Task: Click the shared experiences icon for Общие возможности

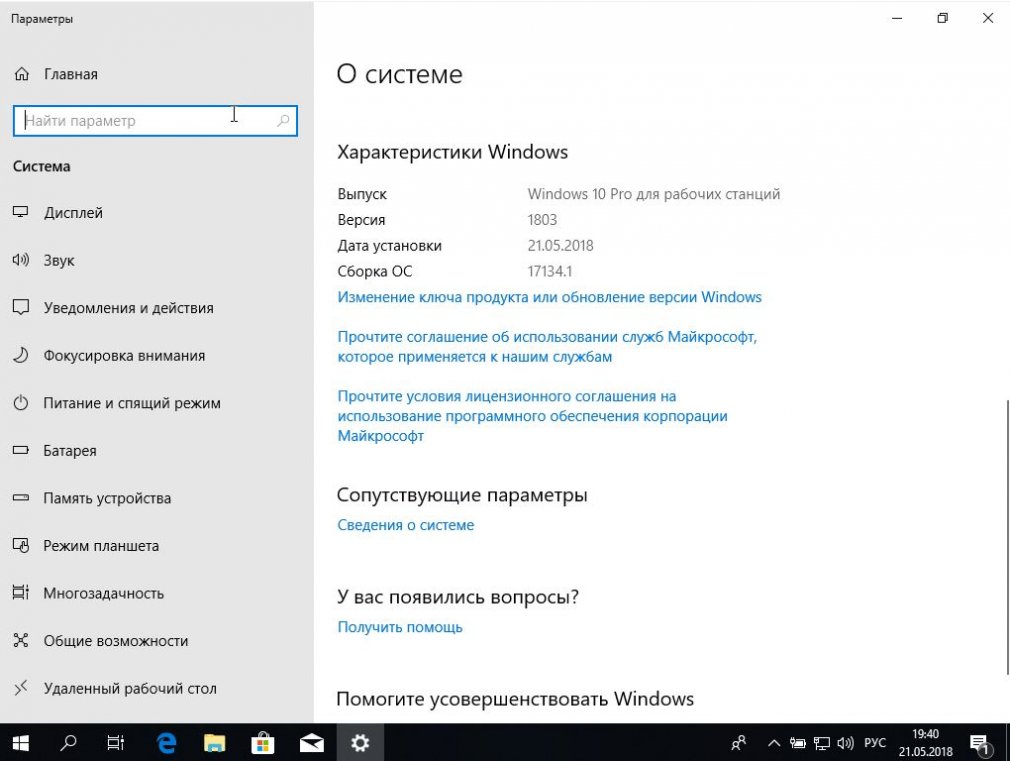Action: click(21, 640)
